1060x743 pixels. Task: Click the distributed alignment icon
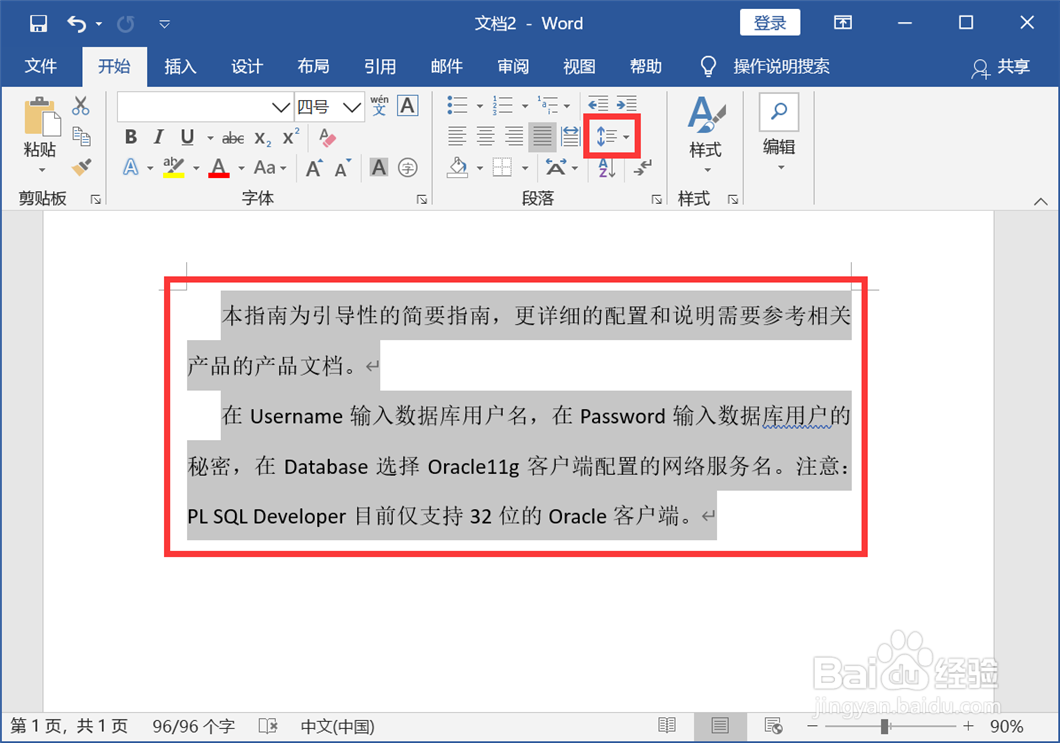(571, 136)
